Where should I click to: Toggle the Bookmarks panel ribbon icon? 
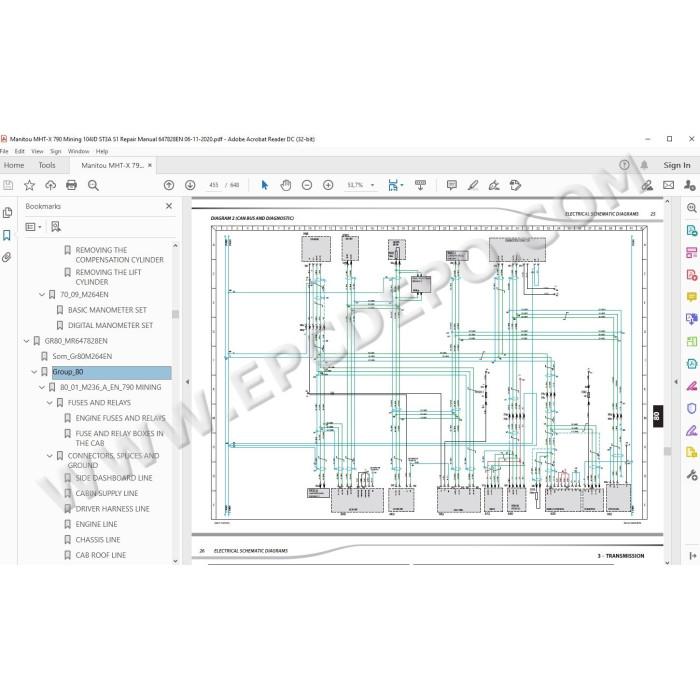point(7,235)
